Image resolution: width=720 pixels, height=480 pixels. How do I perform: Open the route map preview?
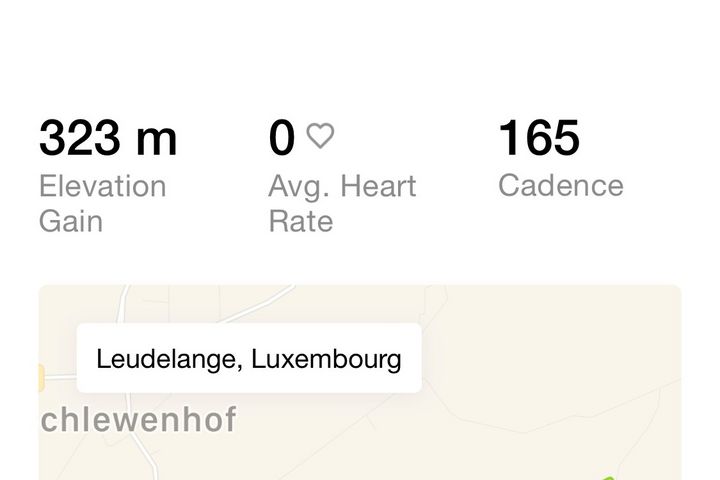pyautogui.click(x=360, y=382)
